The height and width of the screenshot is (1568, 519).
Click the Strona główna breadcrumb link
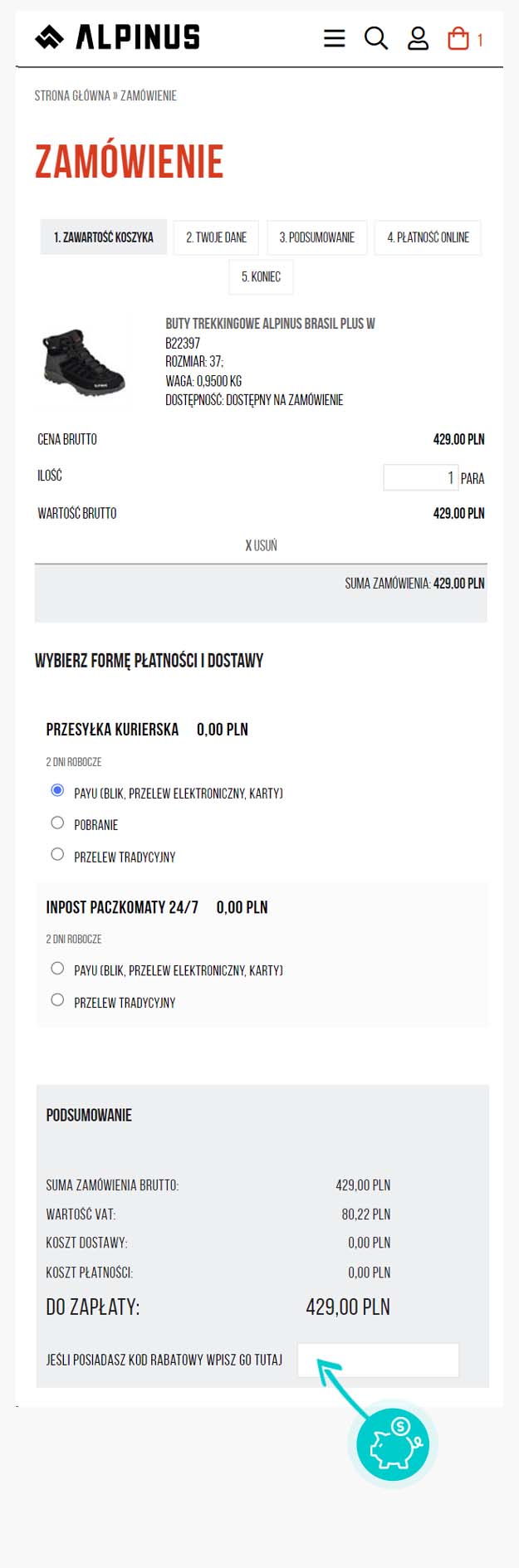click(x=72, y=95)
